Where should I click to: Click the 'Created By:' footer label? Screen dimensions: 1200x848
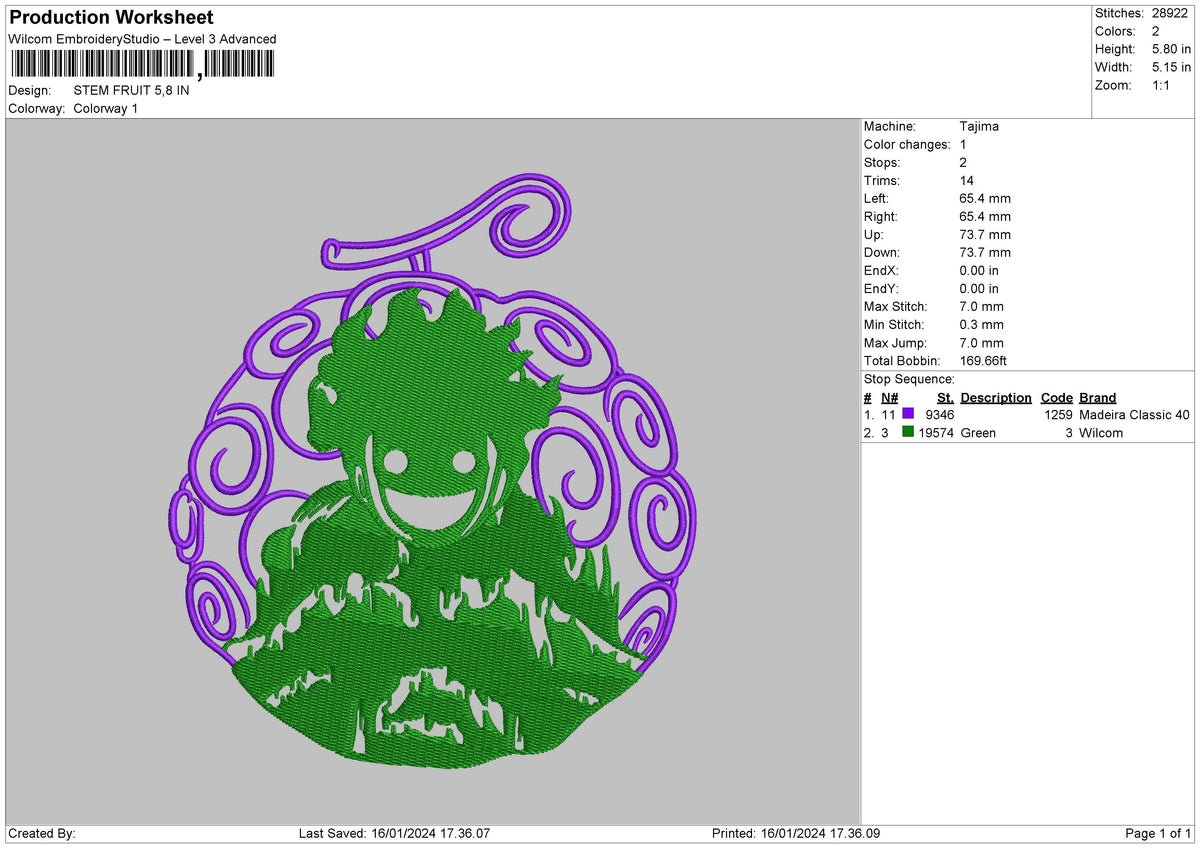tap(42, 834)
